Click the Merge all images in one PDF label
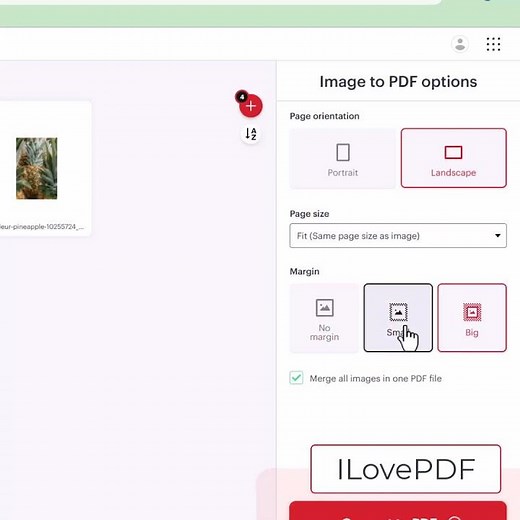The image size is (520, 520). coord(376,378)
